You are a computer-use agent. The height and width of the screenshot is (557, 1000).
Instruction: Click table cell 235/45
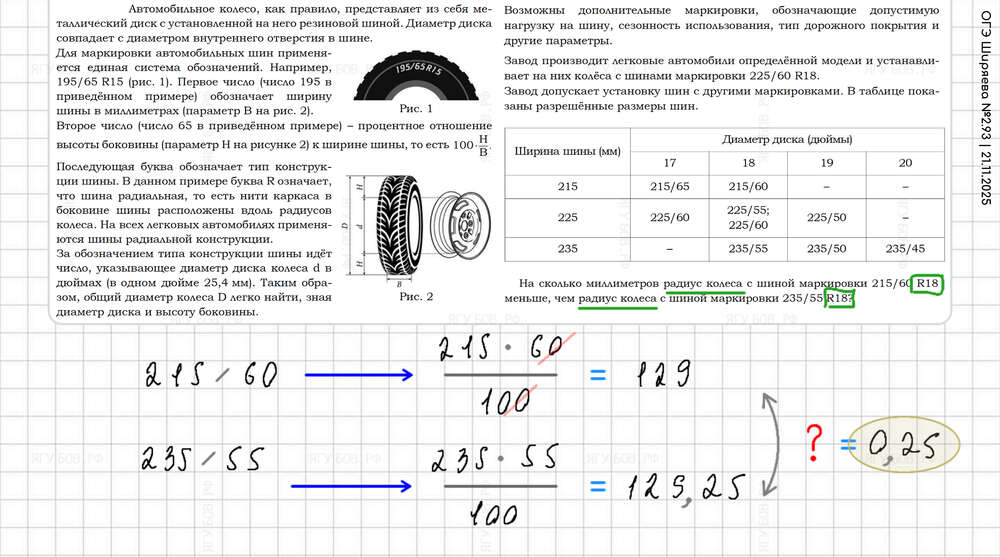[905, 249]
